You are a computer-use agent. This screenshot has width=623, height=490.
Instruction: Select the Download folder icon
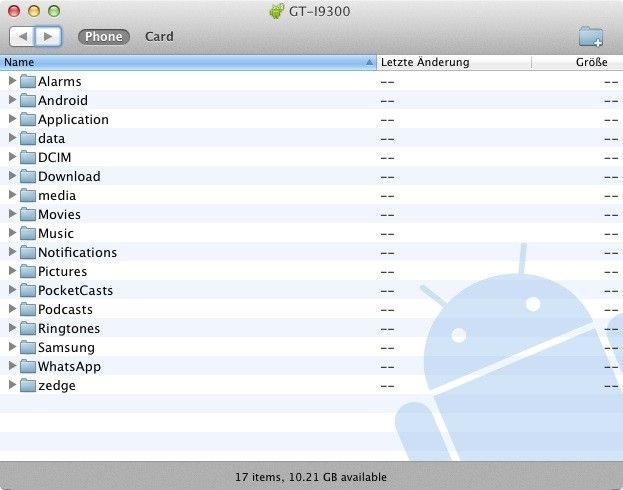[x=28, y=176]
